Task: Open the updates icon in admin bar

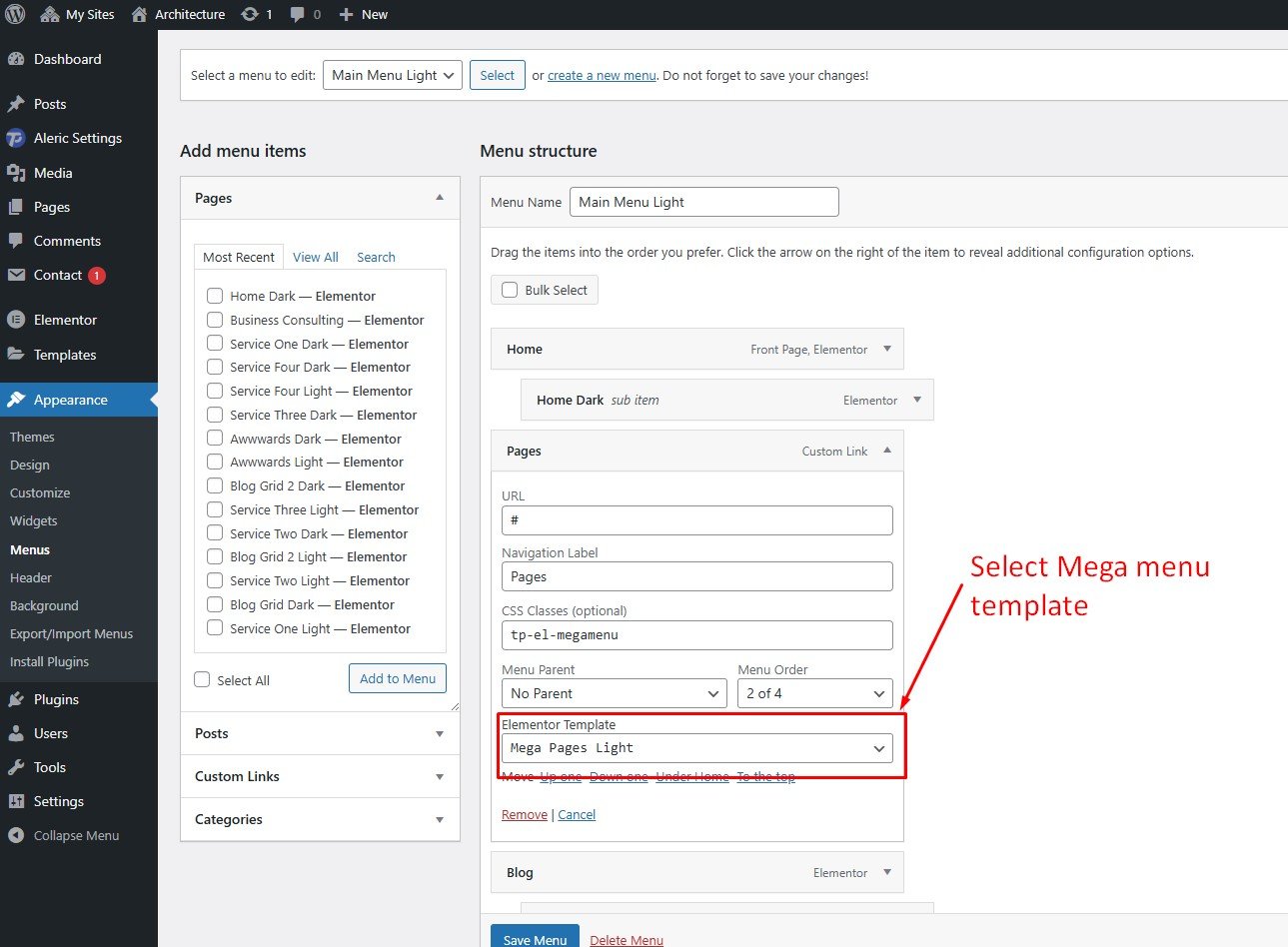Action: pos(251,14)
